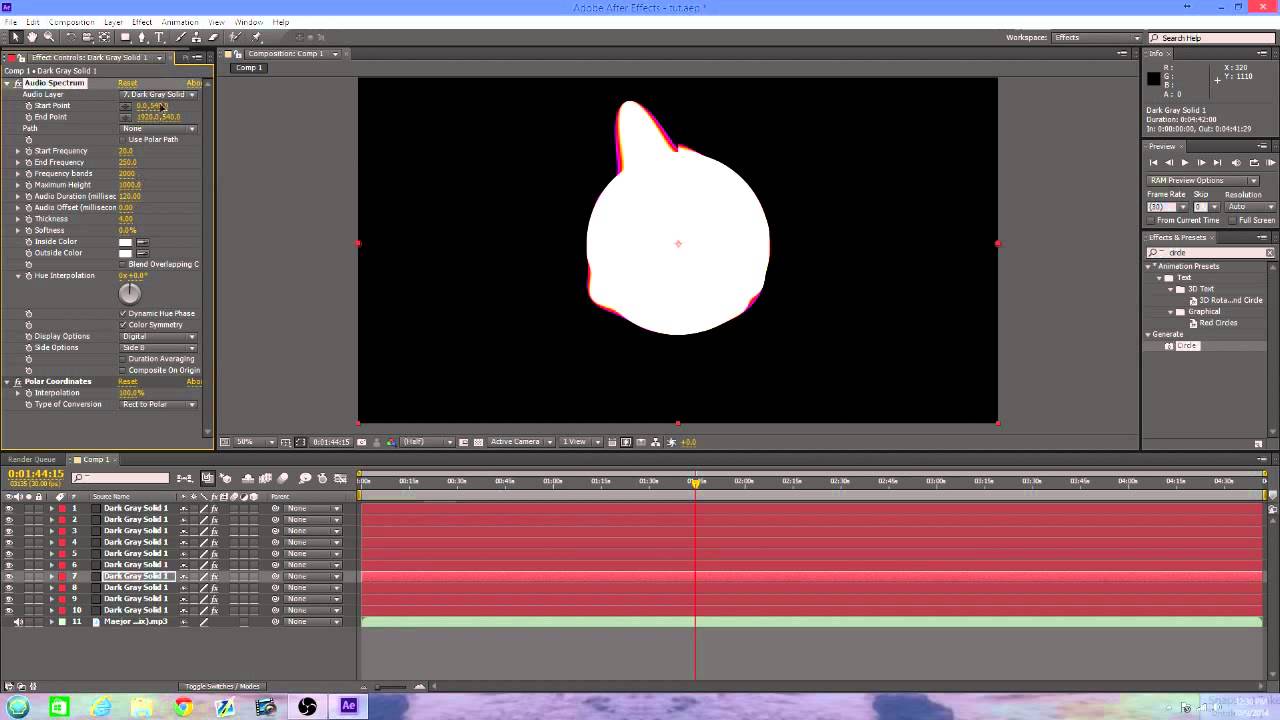Mute audio of layer 11 mp3
Screen dimensions: 1280x720
(18, 622)
